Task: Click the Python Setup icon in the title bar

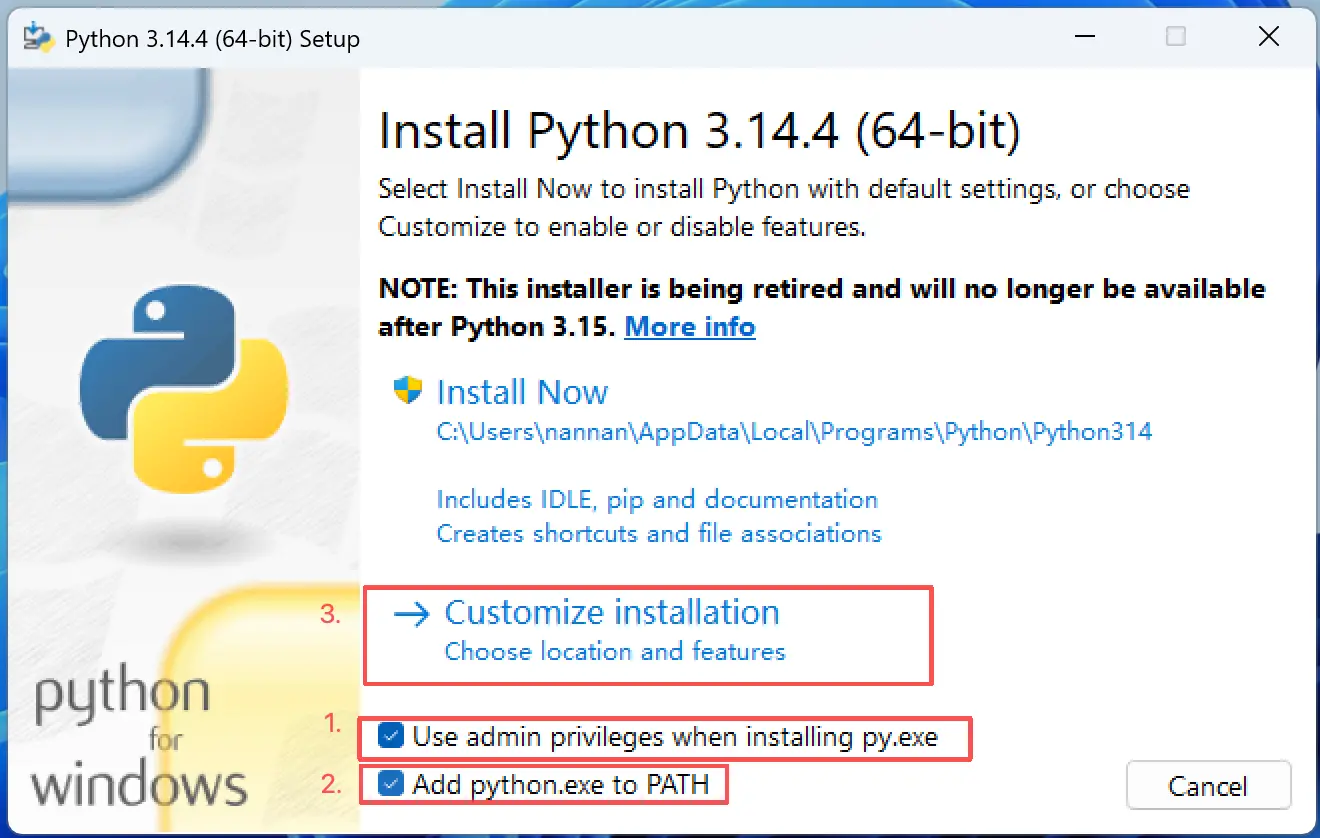Action: 38,37
